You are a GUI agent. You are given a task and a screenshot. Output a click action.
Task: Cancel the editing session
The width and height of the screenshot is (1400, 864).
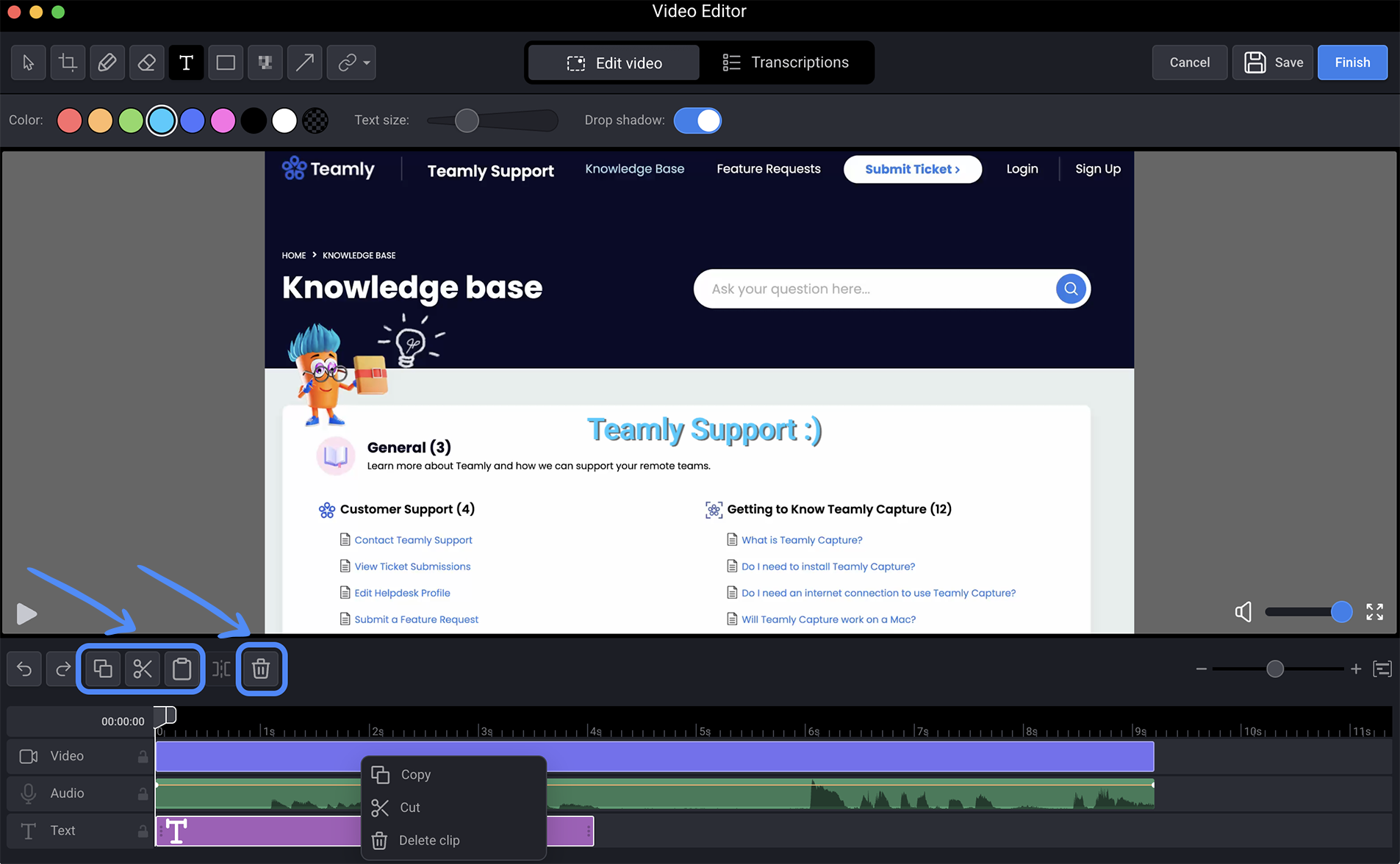pos(1189,62)
